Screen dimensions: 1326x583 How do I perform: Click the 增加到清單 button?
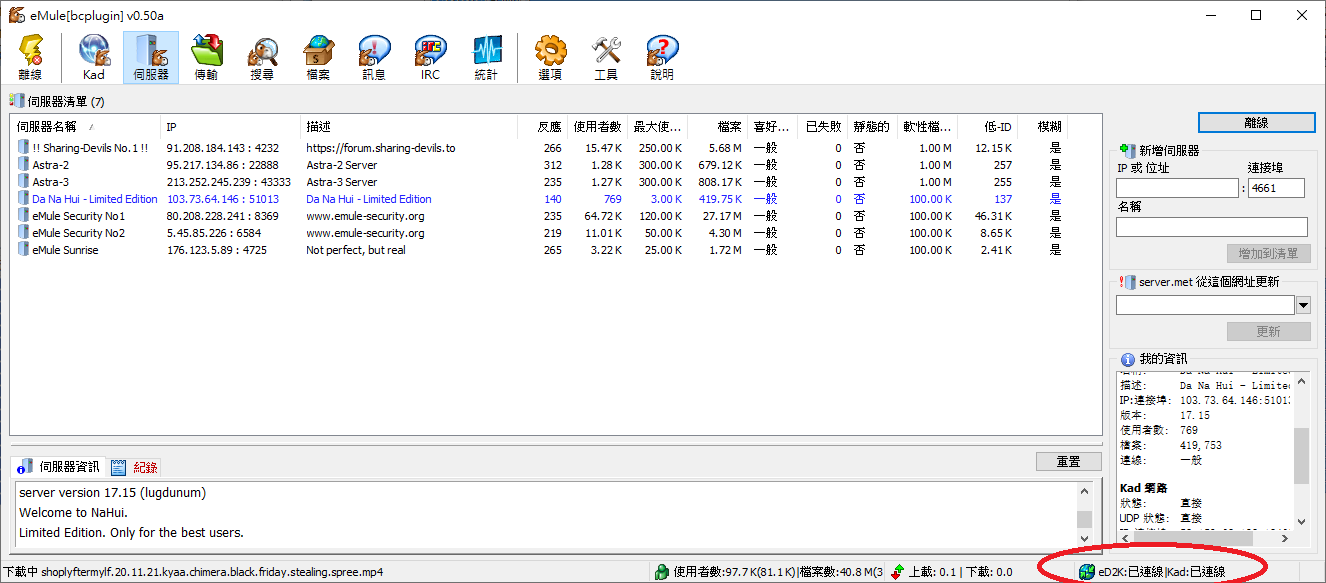click(x=1268, y=254)
